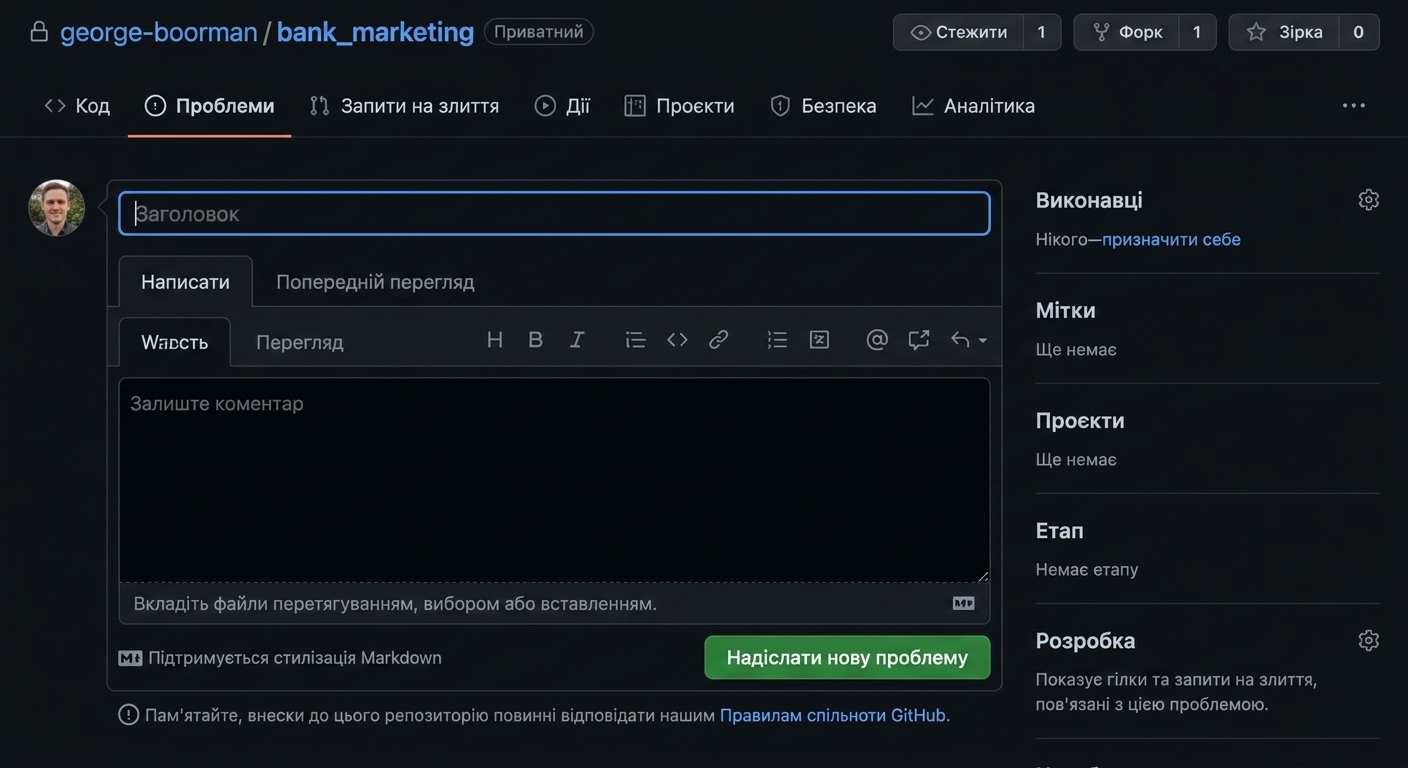1408x768 pixels.
Task: Open the bank_marketing repository link
Action: [x=375, y=32]
